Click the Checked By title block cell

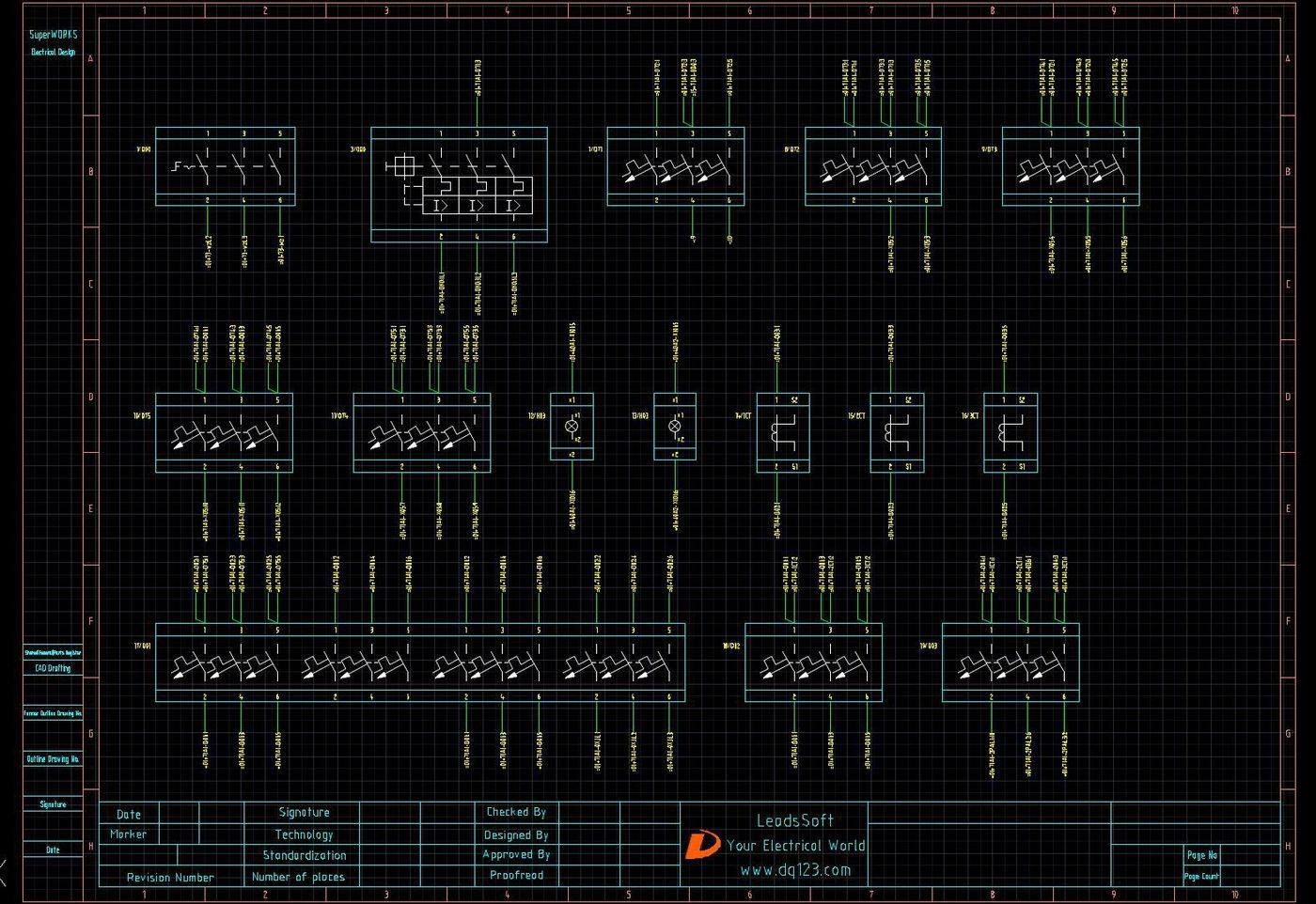(x=515, y=812)
